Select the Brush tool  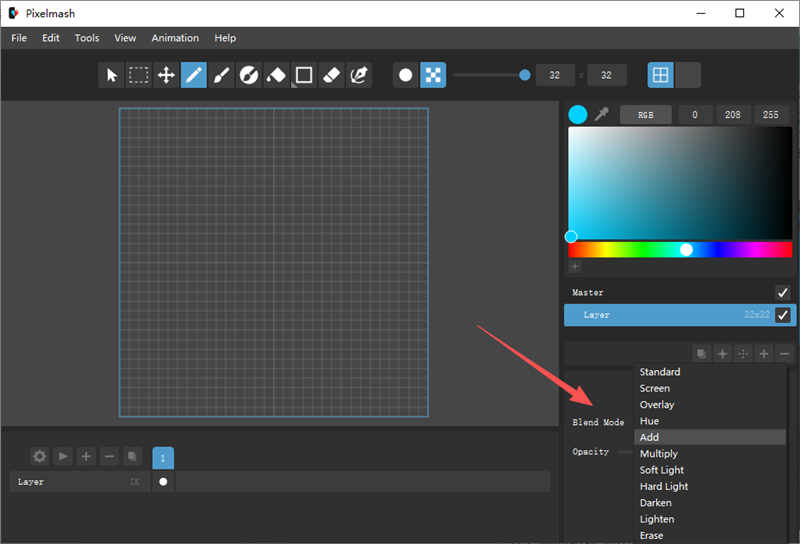221,76
